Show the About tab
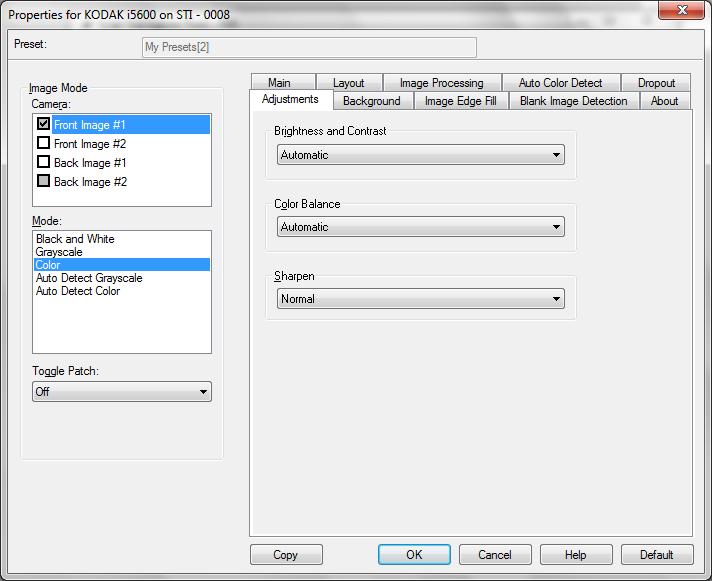This screenshot has height=581, width=712. (x=665, y=101)
